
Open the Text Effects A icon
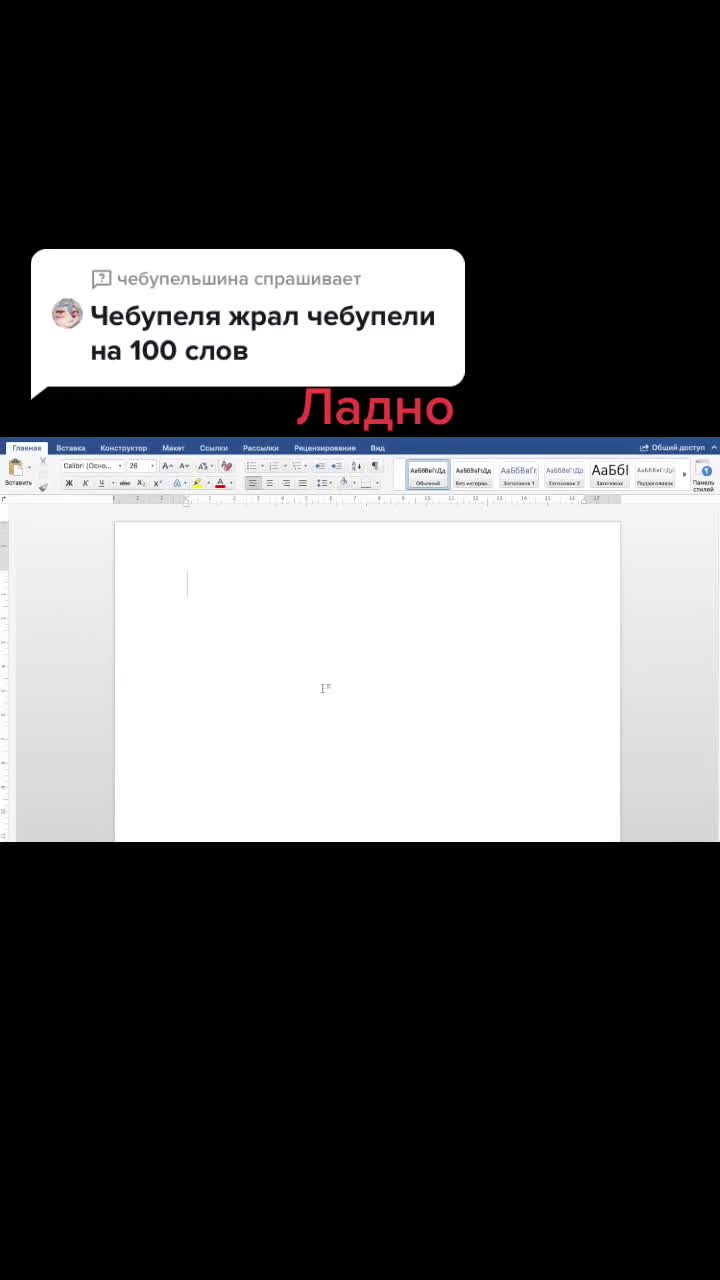(179, 483)
